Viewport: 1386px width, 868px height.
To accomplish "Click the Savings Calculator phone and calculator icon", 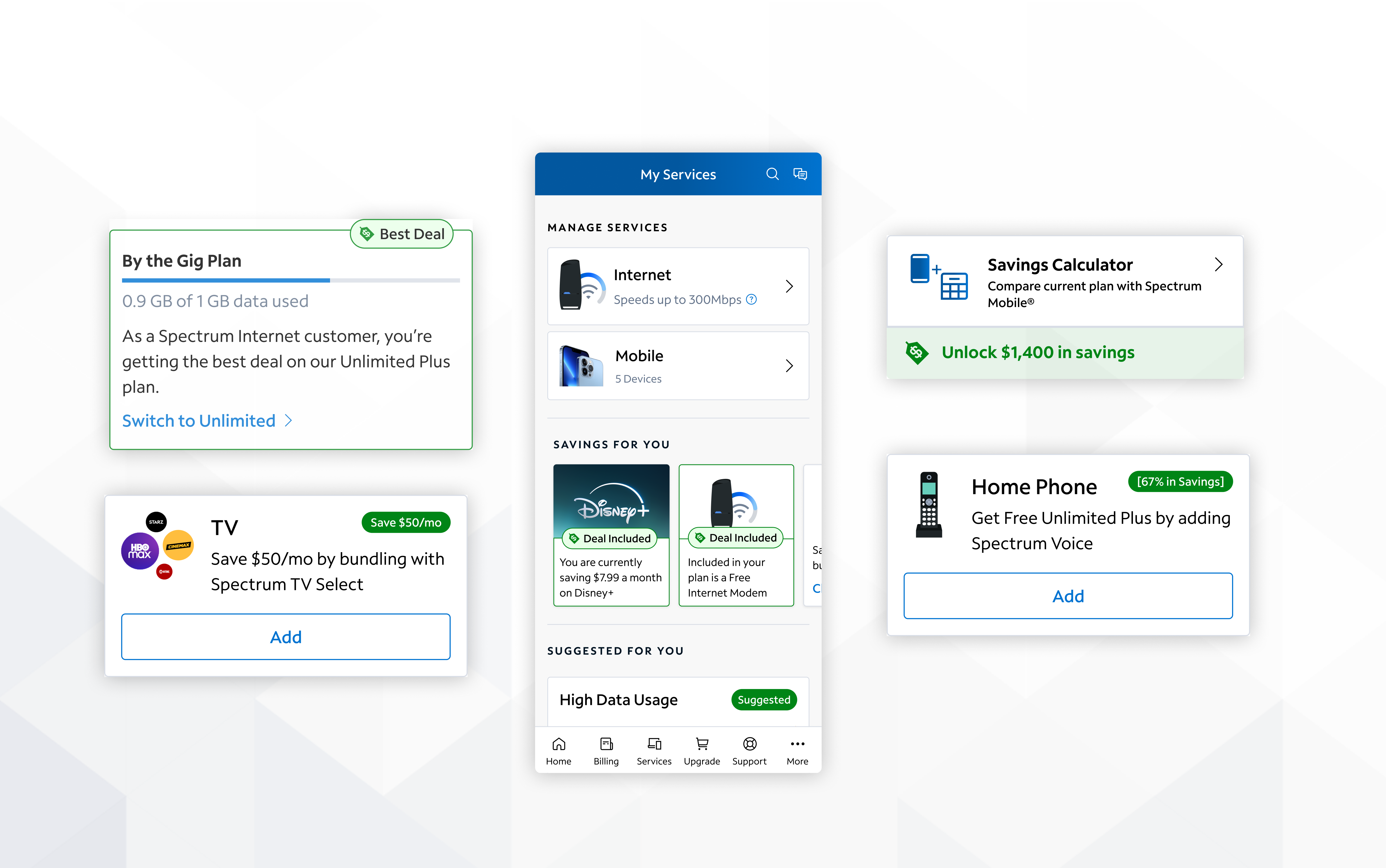I will coord(938,277).
